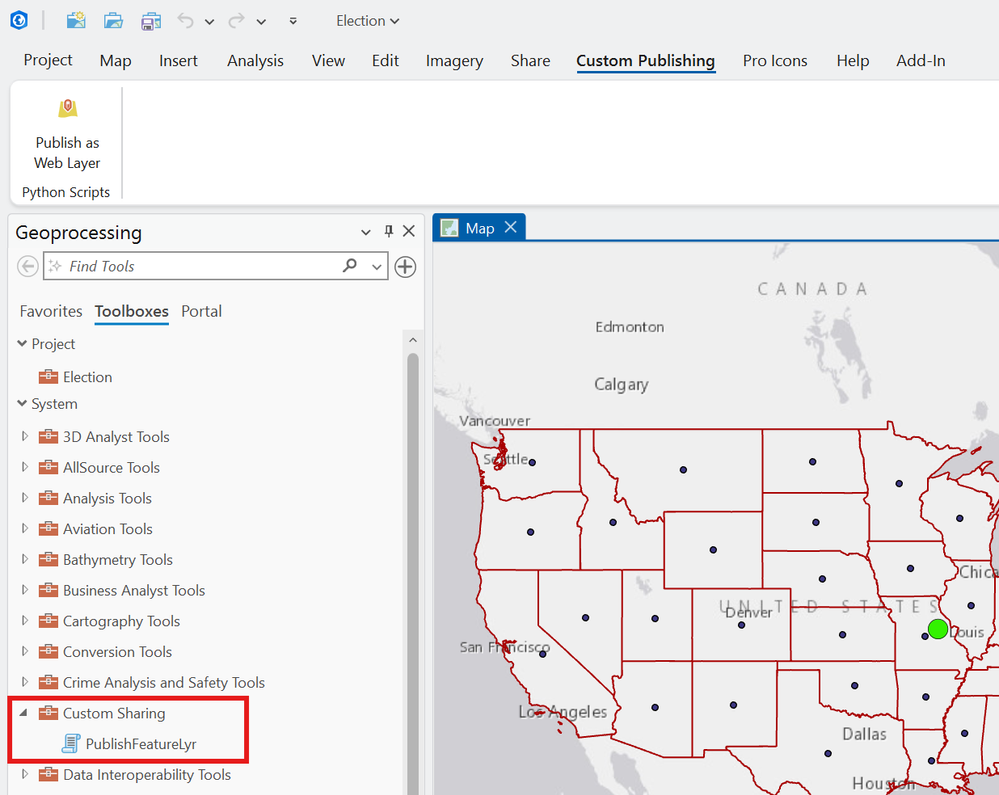Select the 3D Analyst Tools toolbox icon
Image resolution: width=999 pixels, height=795 pixels.
[x=48, y=436]
